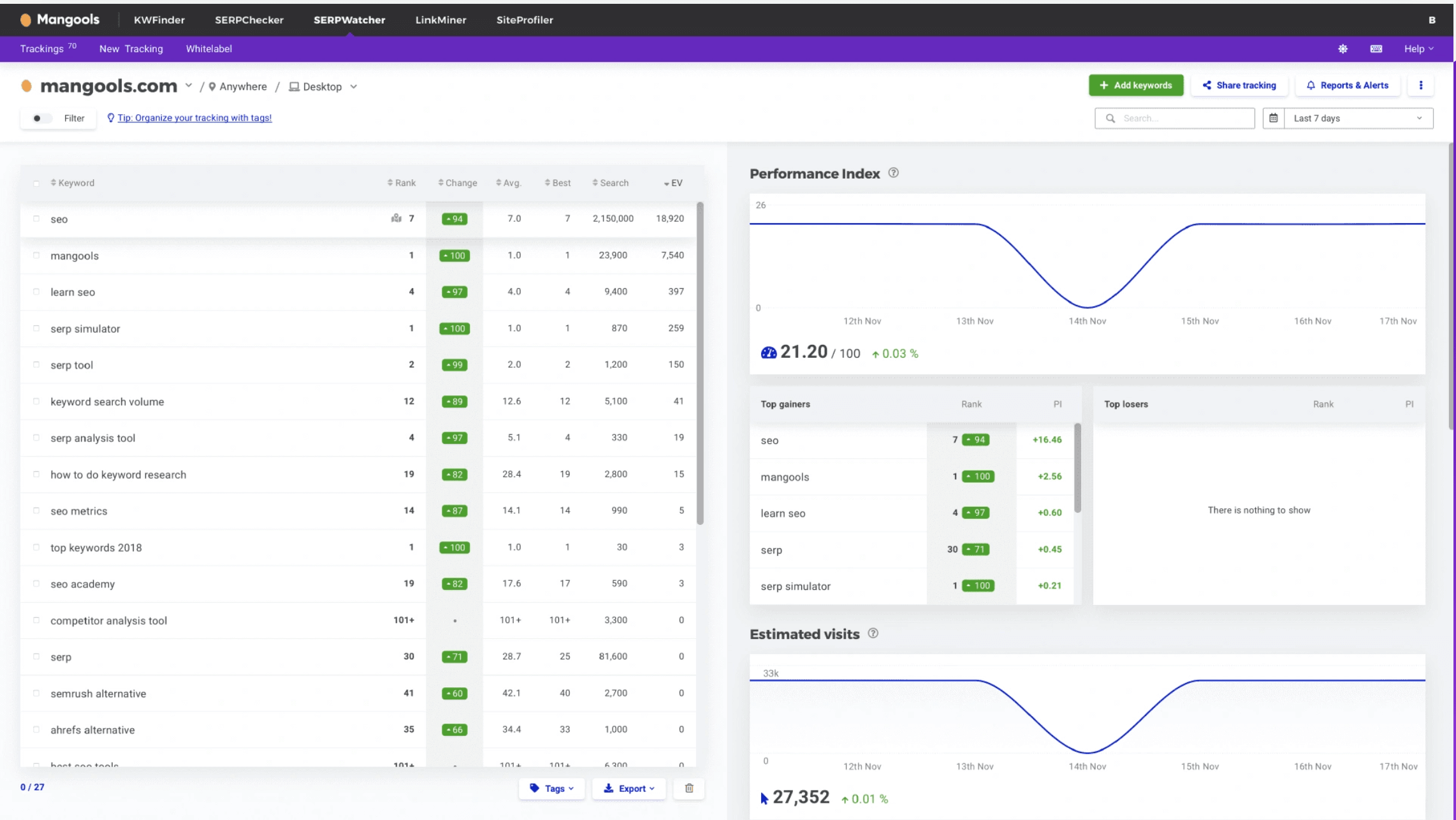The width and height of the screenshot is (1456, 820).
Task: Click the trash delete icon
Action: click(x=689, y=788)
